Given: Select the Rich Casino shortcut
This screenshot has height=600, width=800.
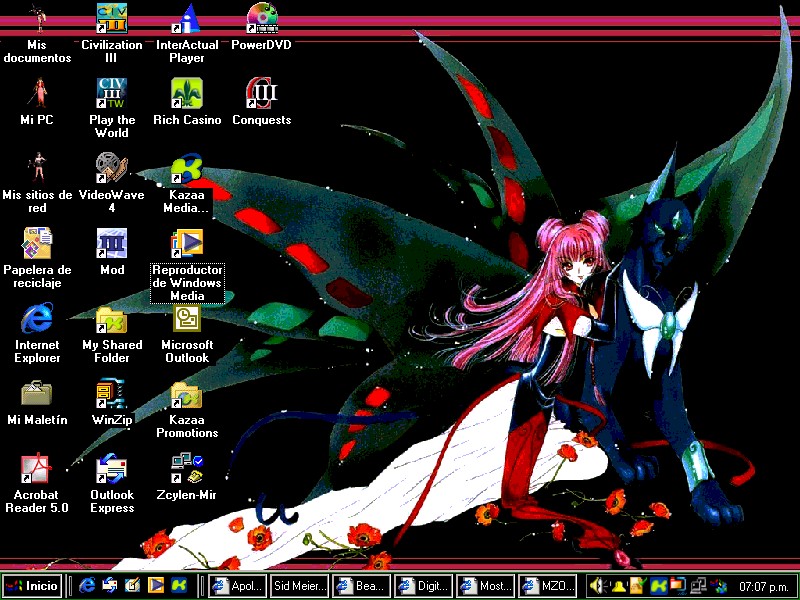Looking at the screenshot, I should pyautogui.click(x=186, y=93).
